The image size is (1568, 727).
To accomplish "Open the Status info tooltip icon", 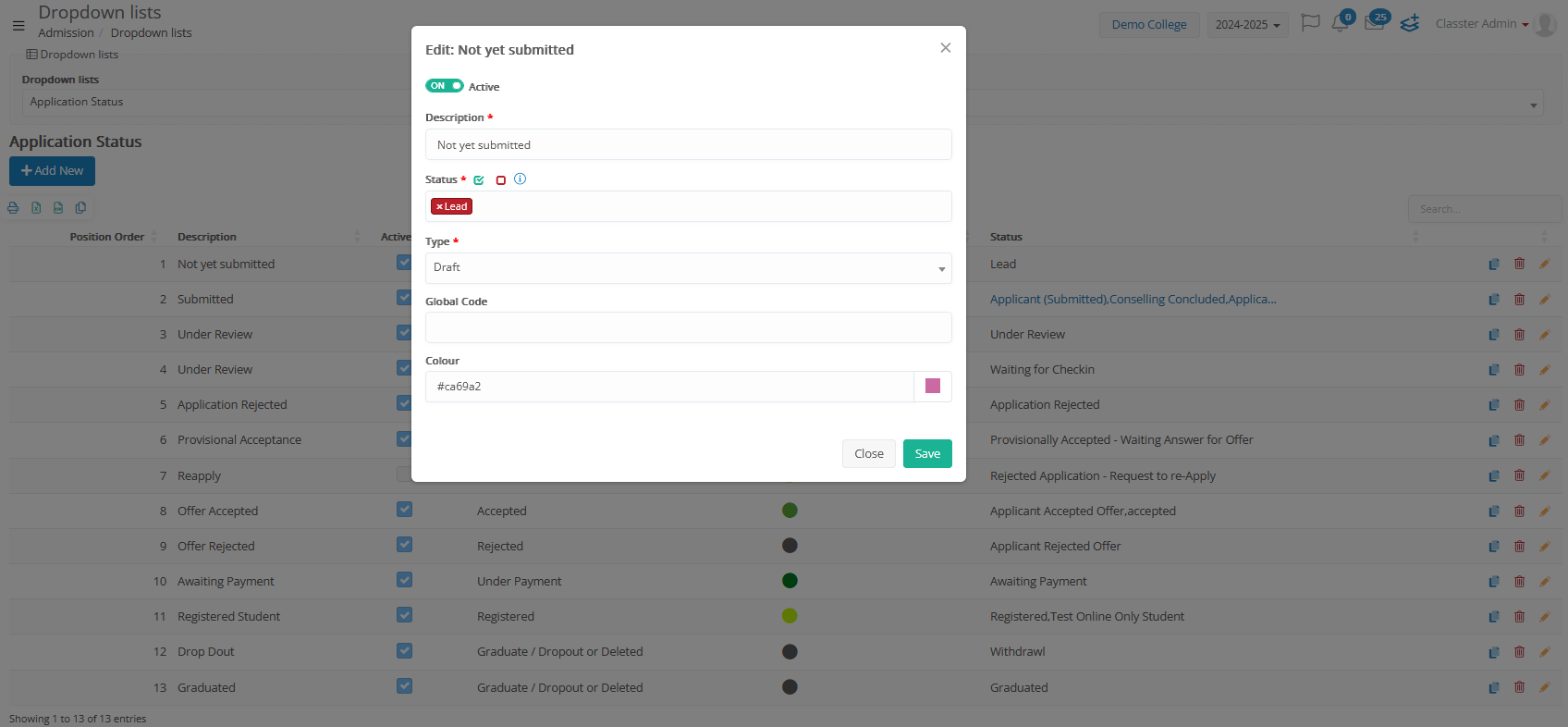I will pyautogui.click(x=520, y=179).
